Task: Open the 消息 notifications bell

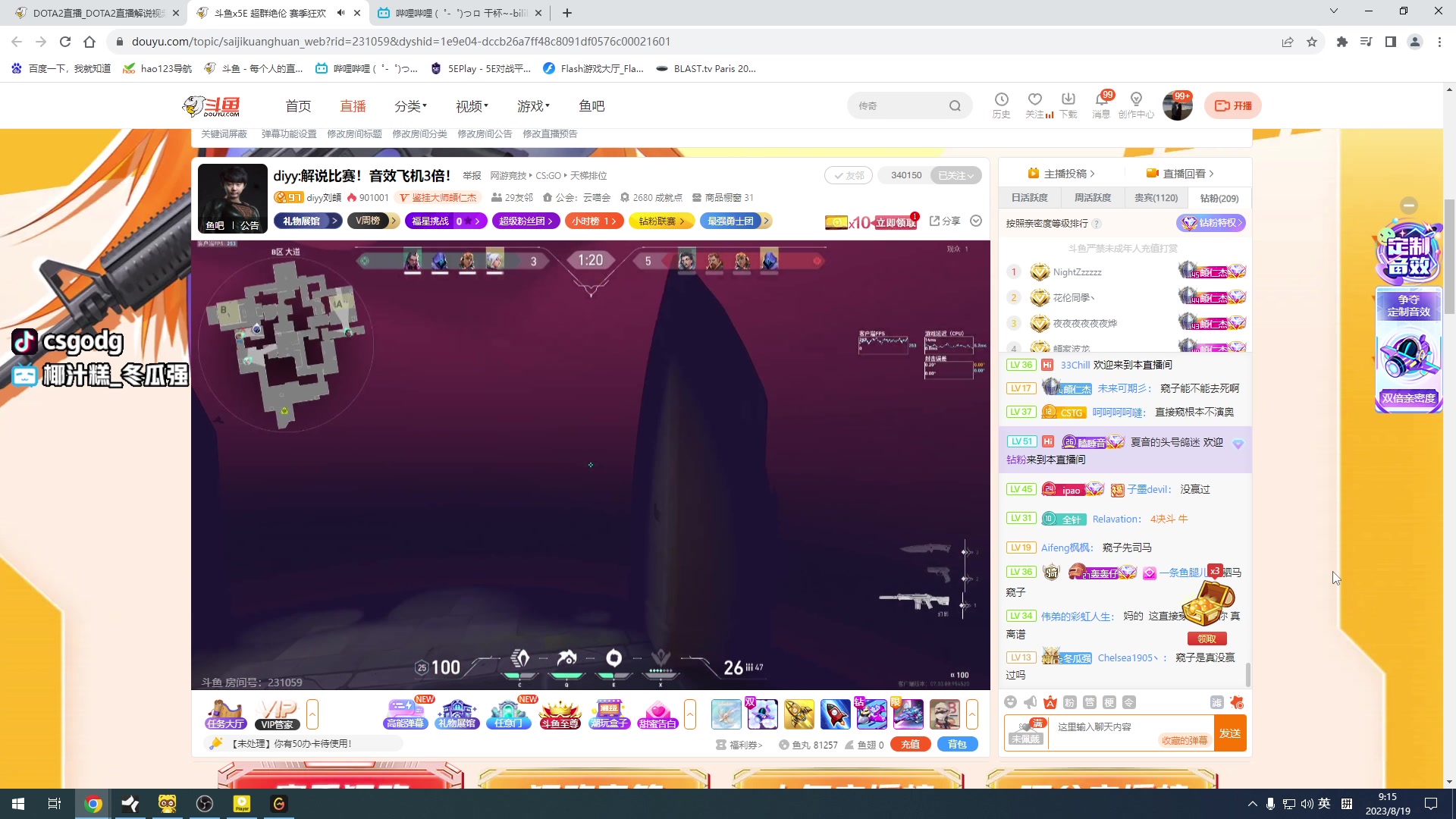Action: tap(1101, 105)
